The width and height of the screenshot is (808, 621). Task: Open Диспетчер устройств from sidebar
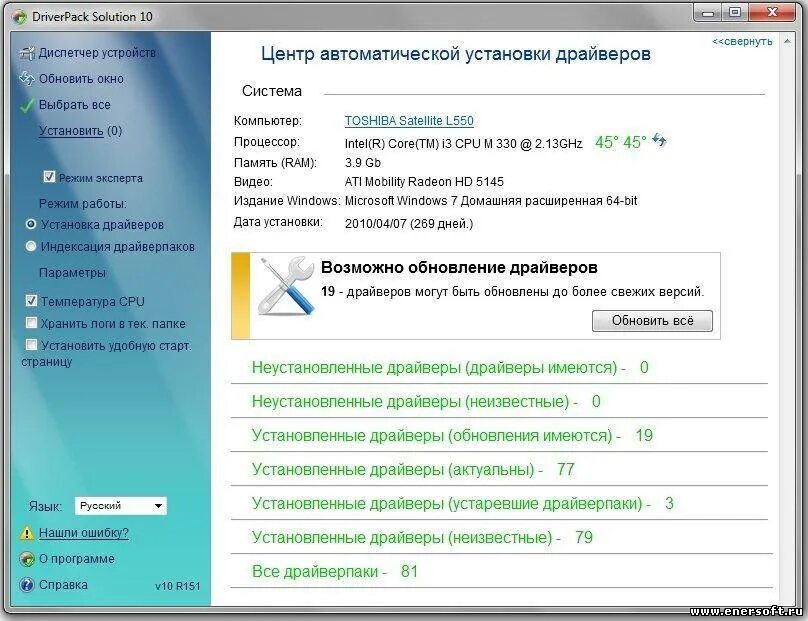(x=97, y=53)
